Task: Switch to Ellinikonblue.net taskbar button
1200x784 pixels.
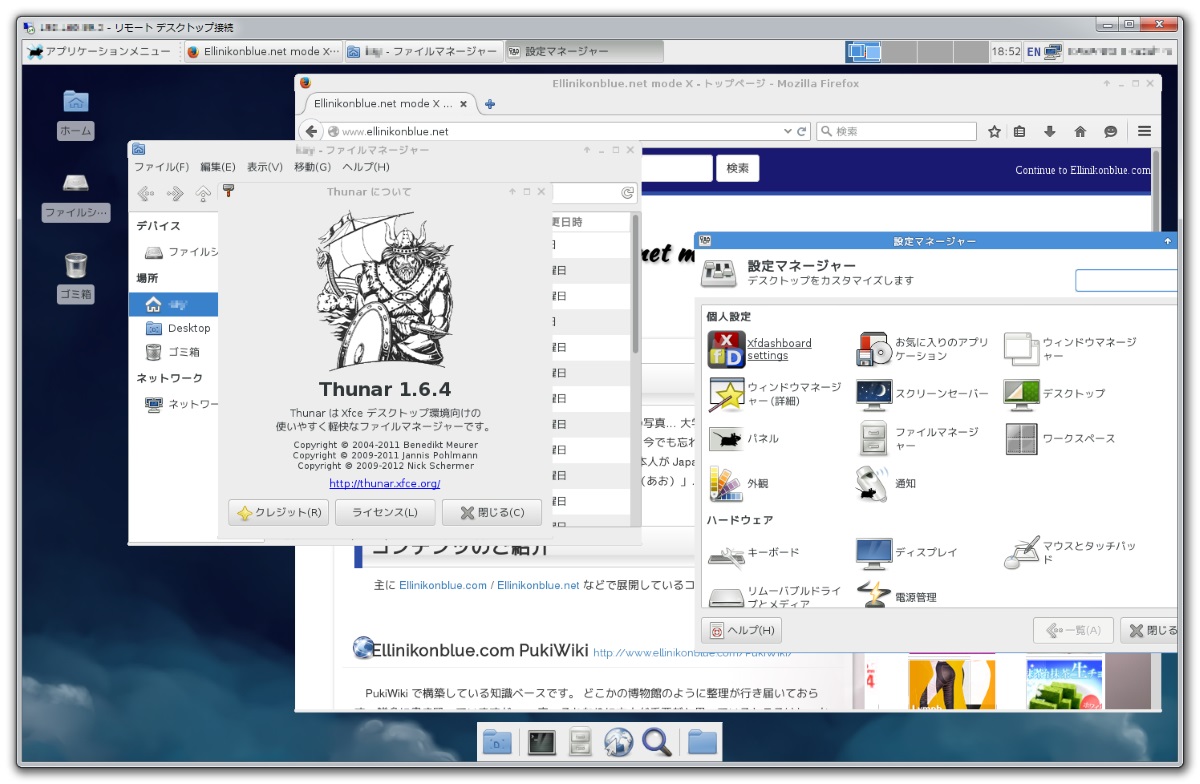Action: [263, 52]
